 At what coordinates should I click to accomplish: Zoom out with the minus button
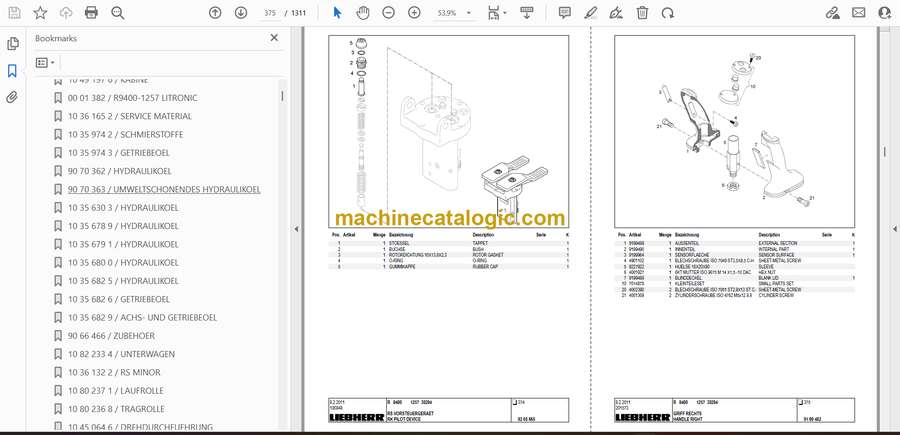pyautogui.click(x=389, y=13)
